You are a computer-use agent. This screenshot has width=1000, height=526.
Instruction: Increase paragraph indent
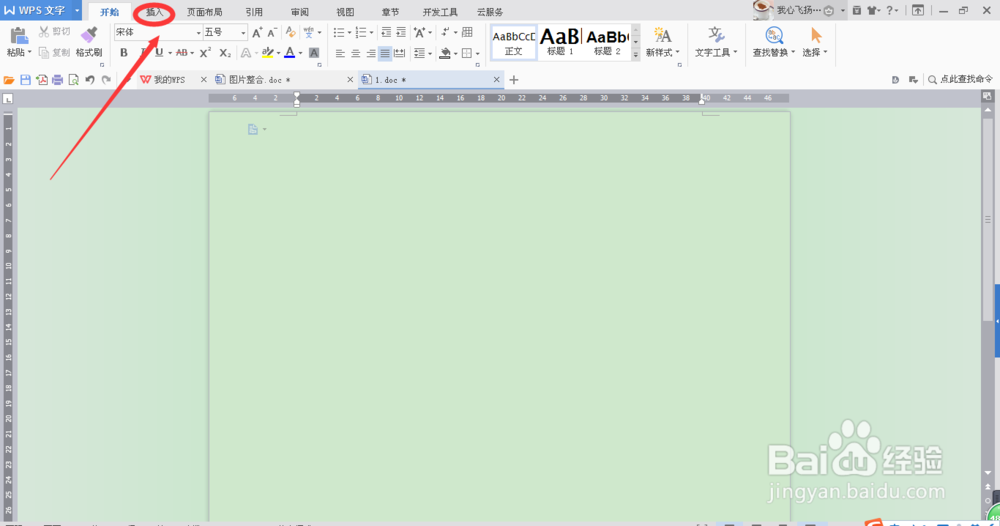click(x=401, y=33)
